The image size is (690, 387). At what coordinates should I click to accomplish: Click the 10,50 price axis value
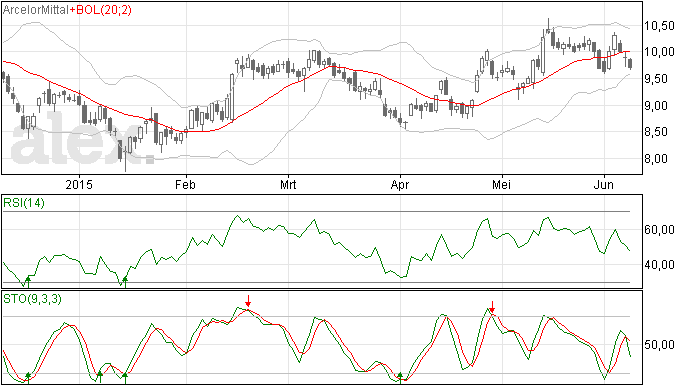(659, 26)
